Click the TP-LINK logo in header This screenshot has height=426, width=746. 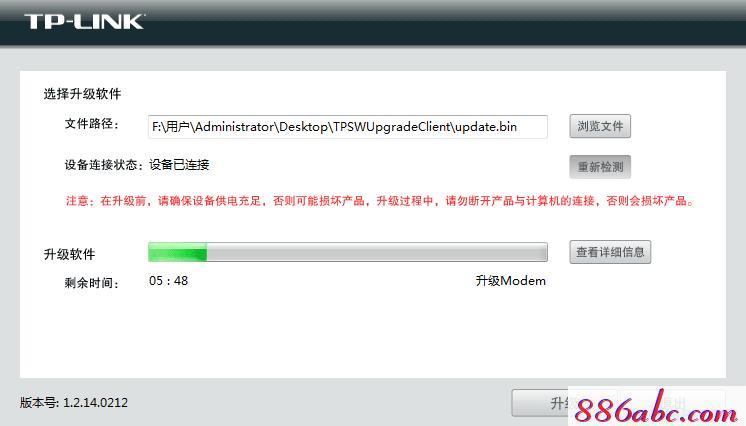[84, 21]
